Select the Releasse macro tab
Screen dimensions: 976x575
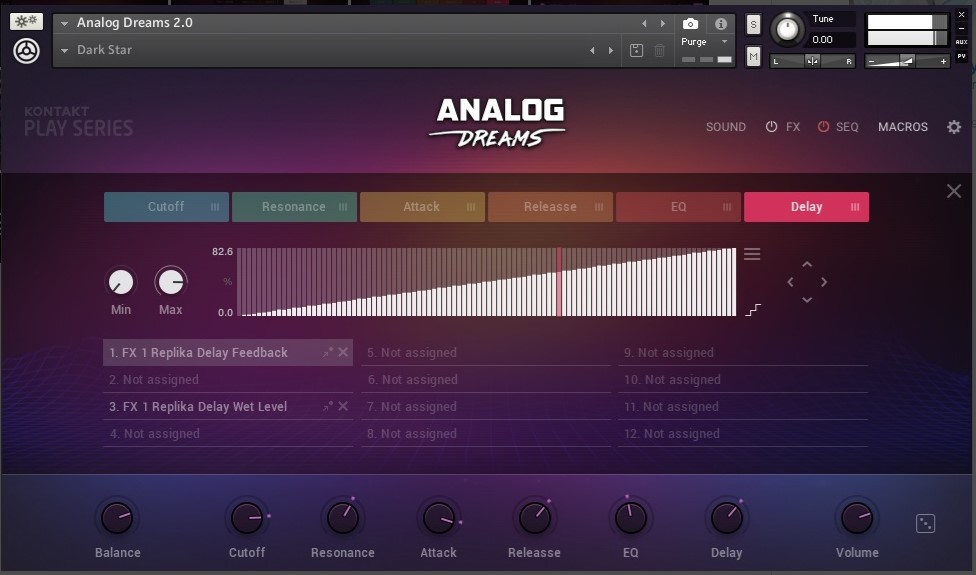pos(550,207)
